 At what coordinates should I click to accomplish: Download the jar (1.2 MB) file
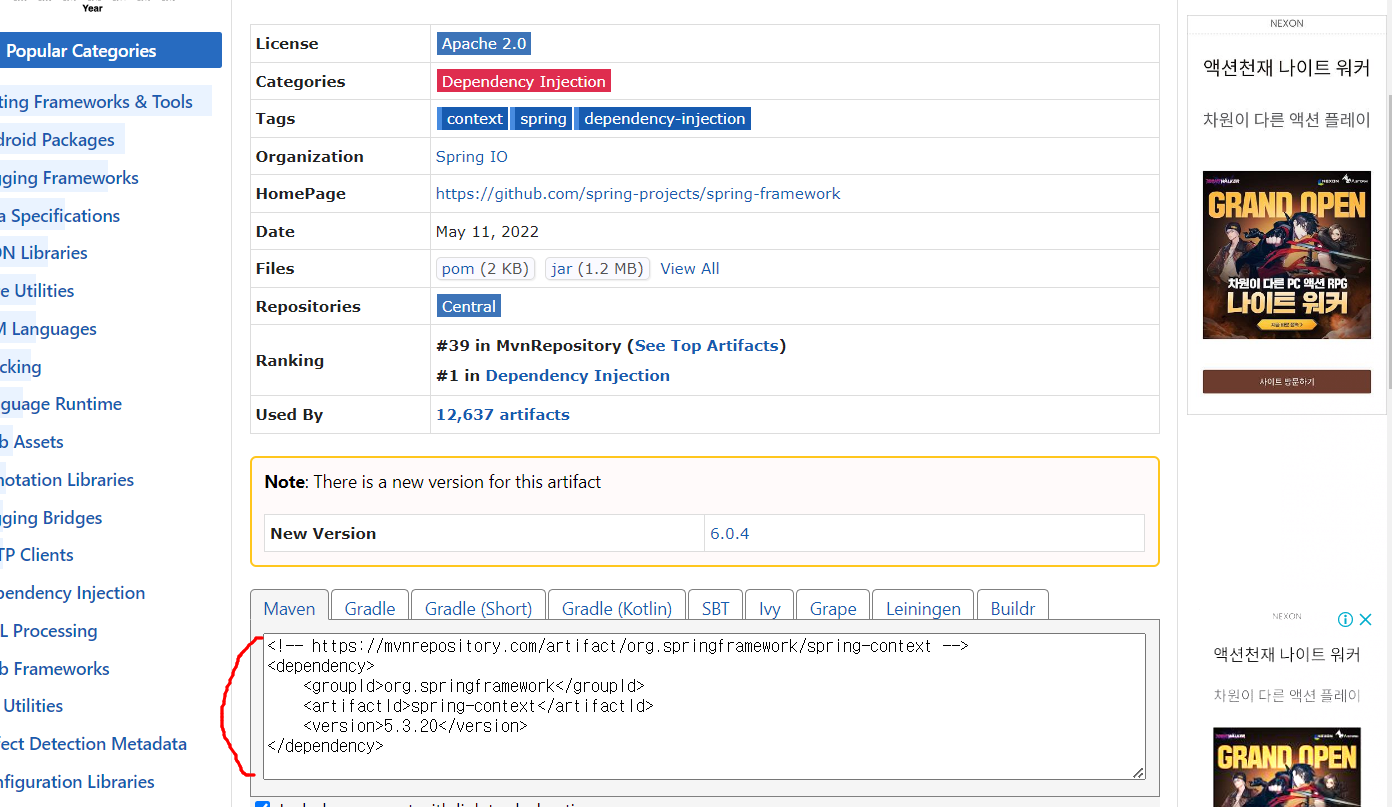coord(597,269)
